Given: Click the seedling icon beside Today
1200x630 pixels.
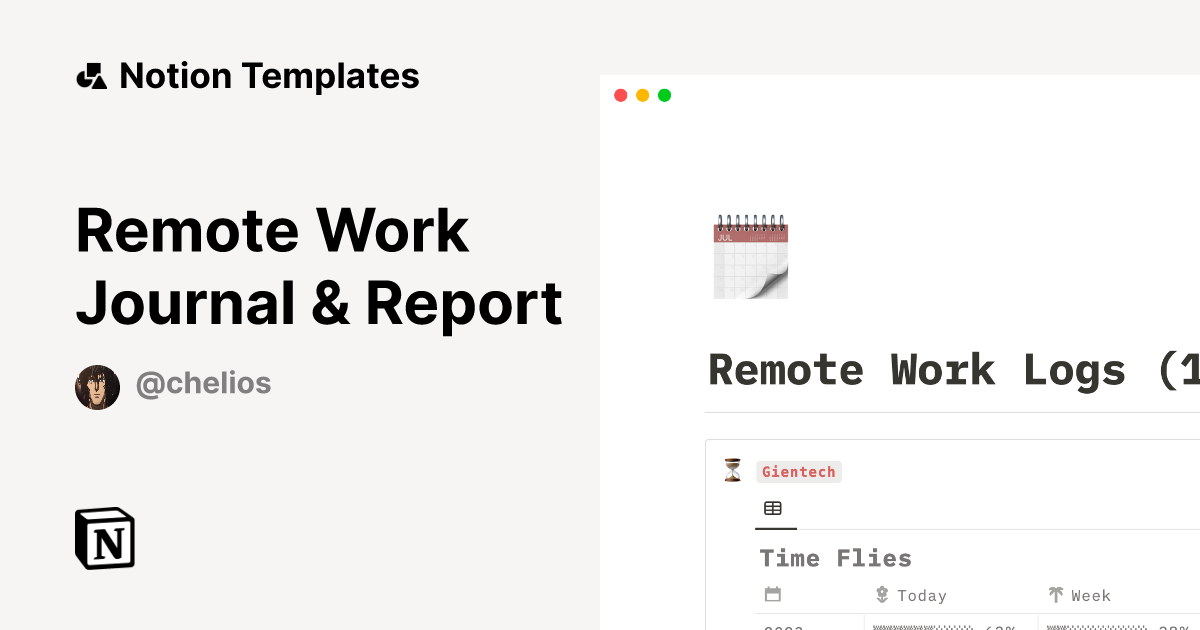Looking at the screenshot, I should (x=882, y=595).
